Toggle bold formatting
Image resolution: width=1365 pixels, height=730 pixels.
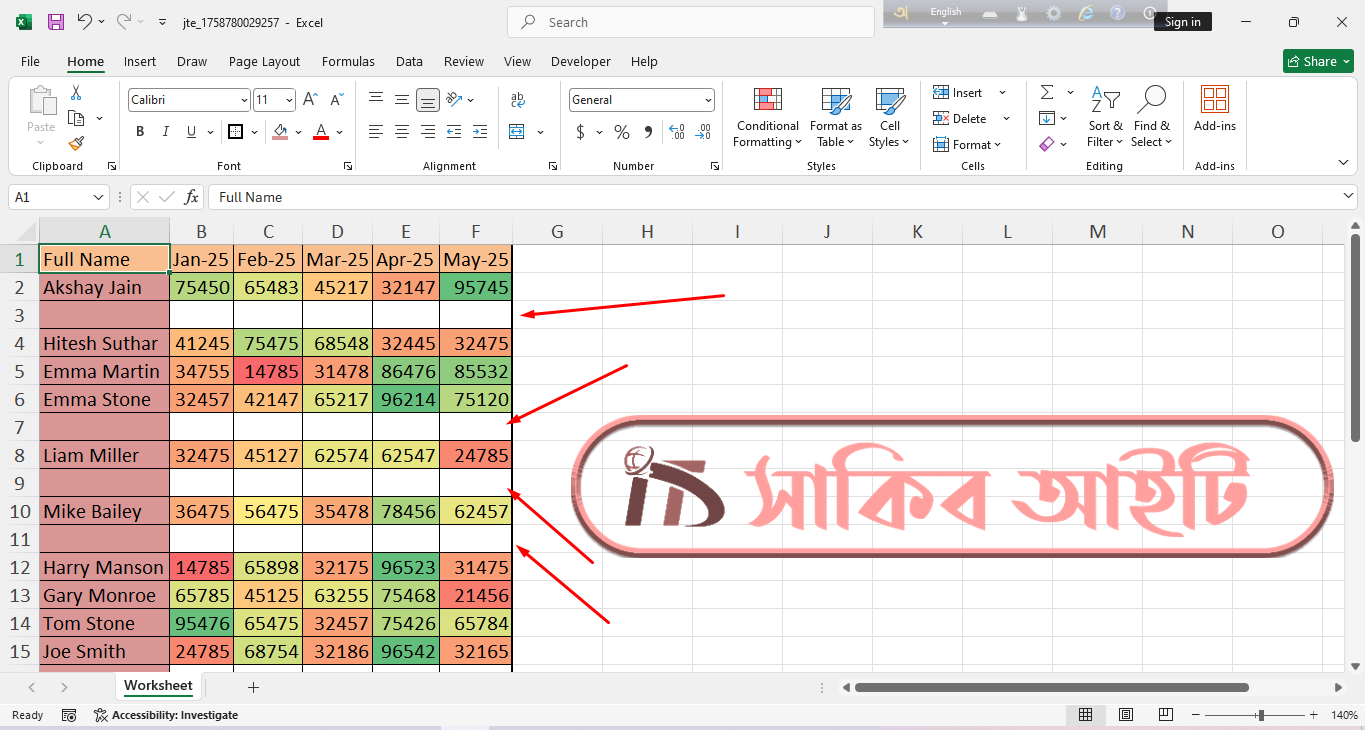click(x=140, y=131)
